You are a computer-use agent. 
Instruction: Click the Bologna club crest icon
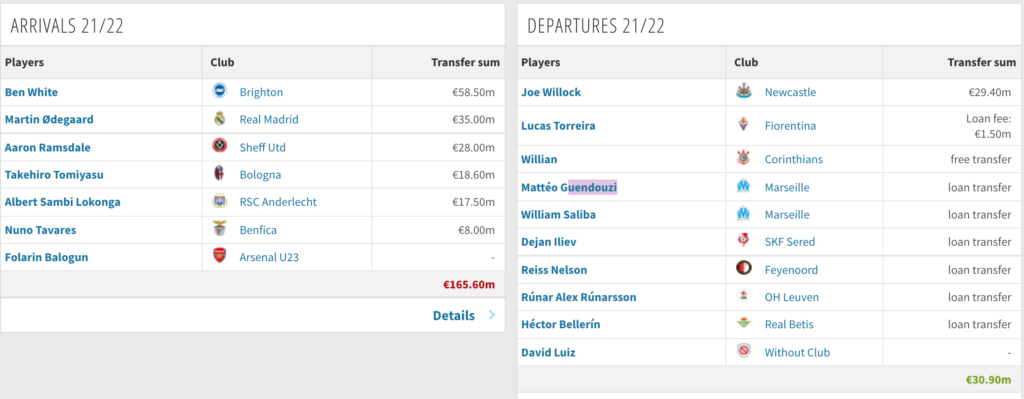point(219,174)
